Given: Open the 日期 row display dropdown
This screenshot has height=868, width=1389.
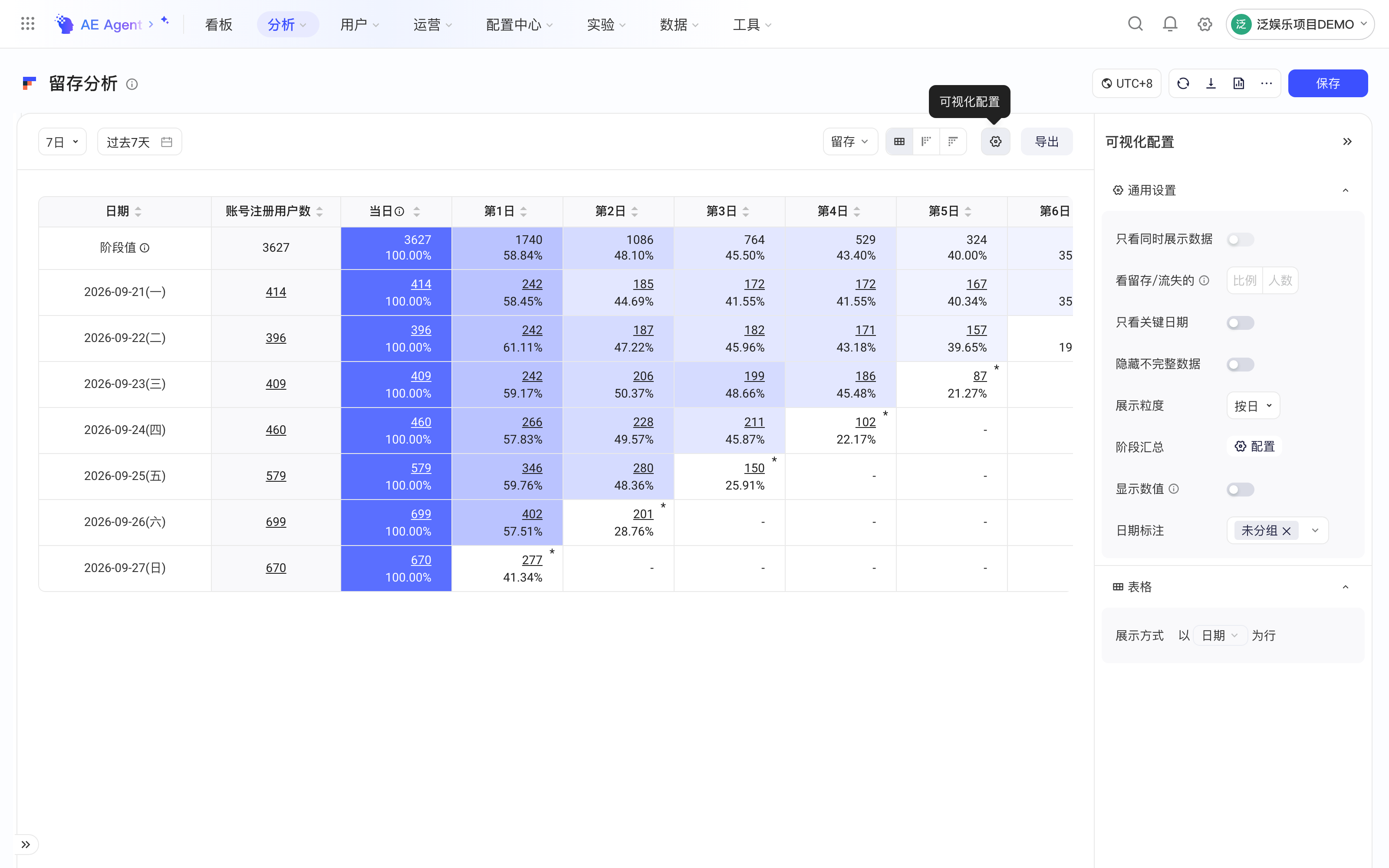Looking at the screenshot, I should (1220, 635).
